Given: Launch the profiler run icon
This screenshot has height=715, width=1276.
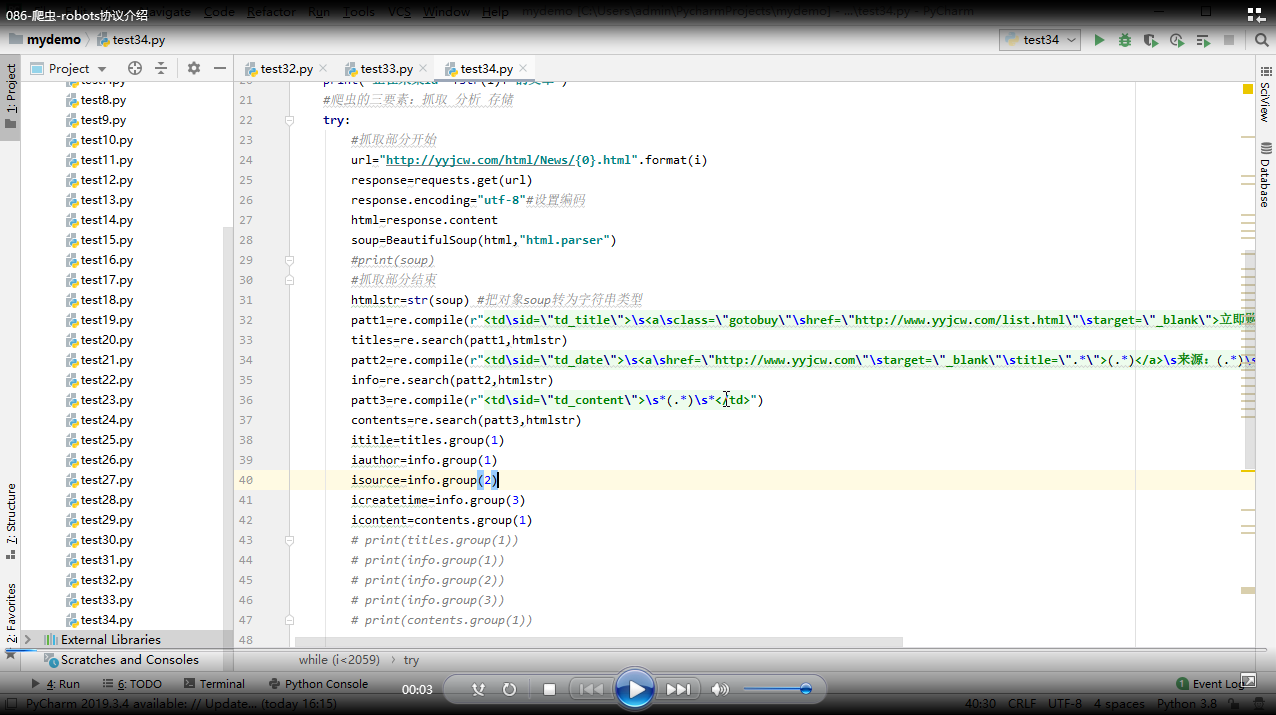Looking at the screenshot, I should click(1177, 40).
